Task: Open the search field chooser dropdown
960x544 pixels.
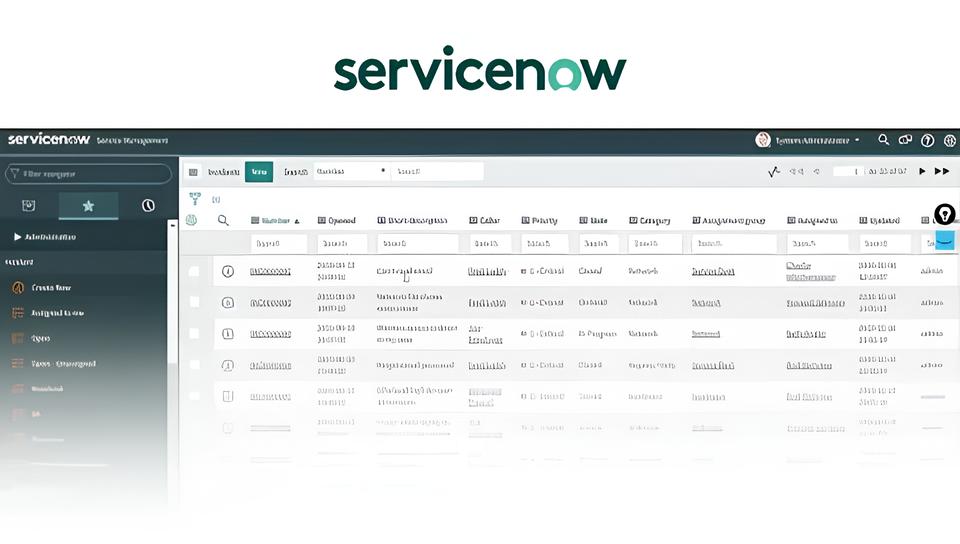Action: tap(350, 171)
